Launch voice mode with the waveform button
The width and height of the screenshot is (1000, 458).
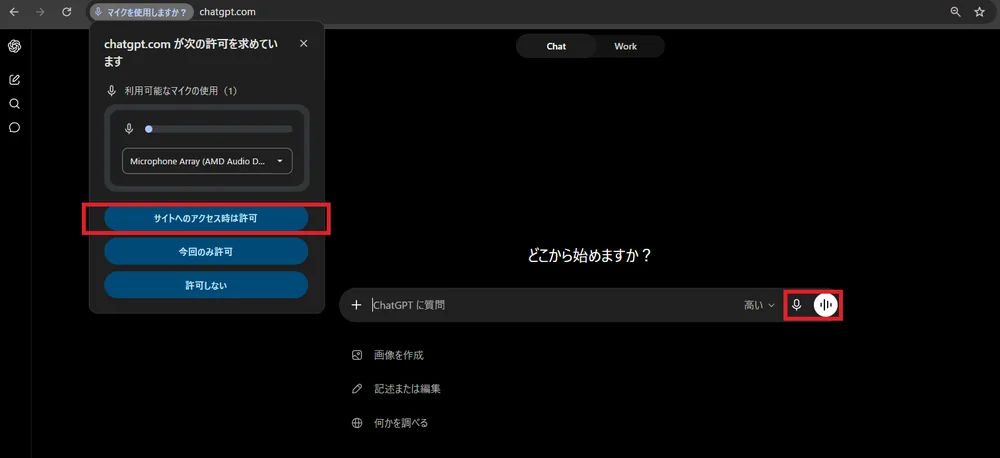click(x=825, y=305)
